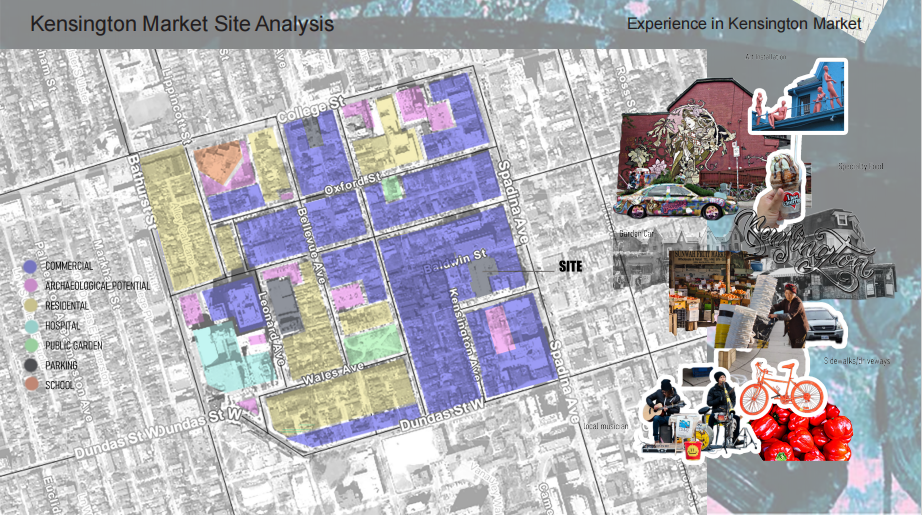
Task: Click the SITE label on the map
Action: tap(570, 267)
